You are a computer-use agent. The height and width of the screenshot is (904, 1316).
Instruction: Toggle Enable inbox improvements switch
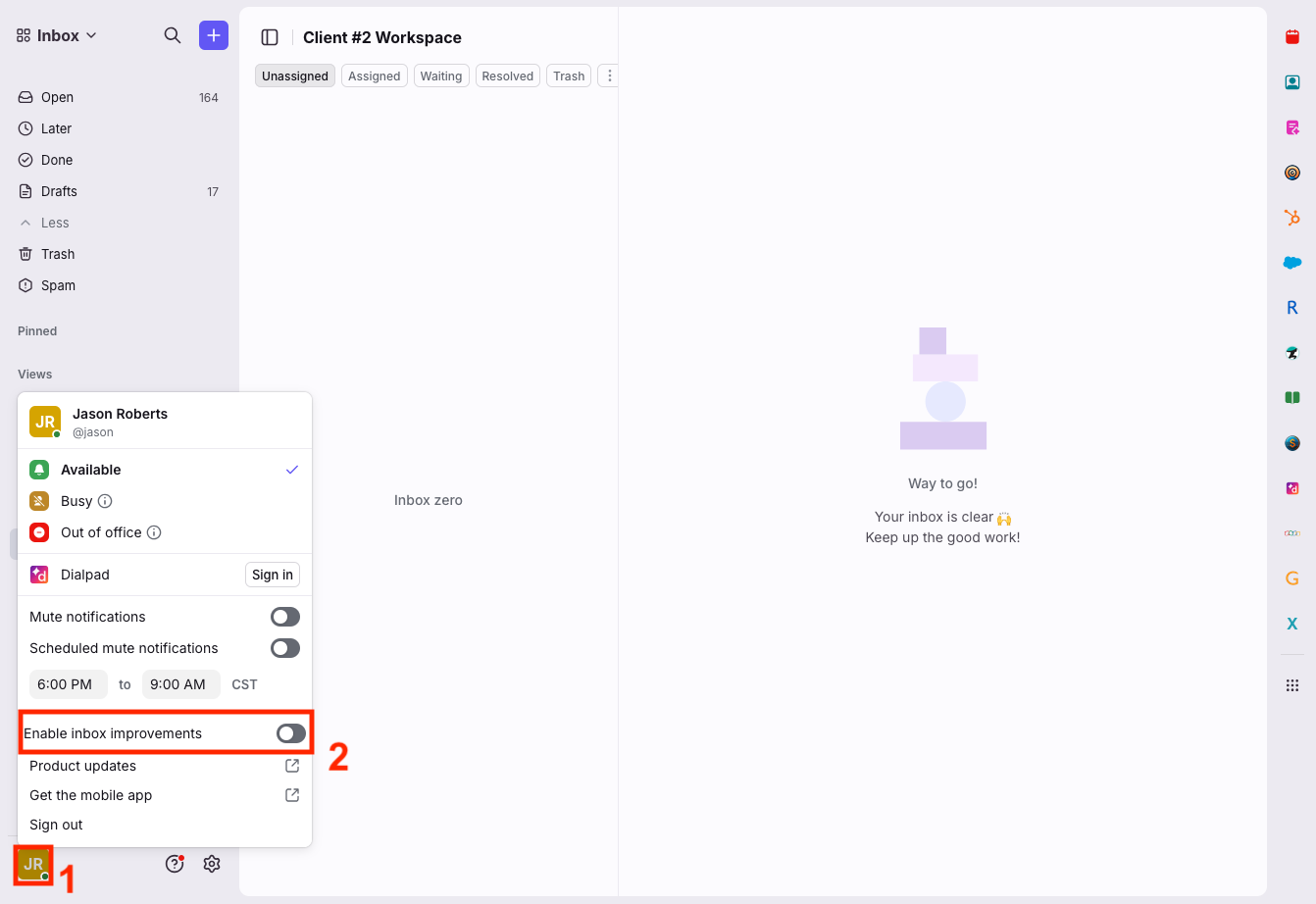(x=290, y=733)
